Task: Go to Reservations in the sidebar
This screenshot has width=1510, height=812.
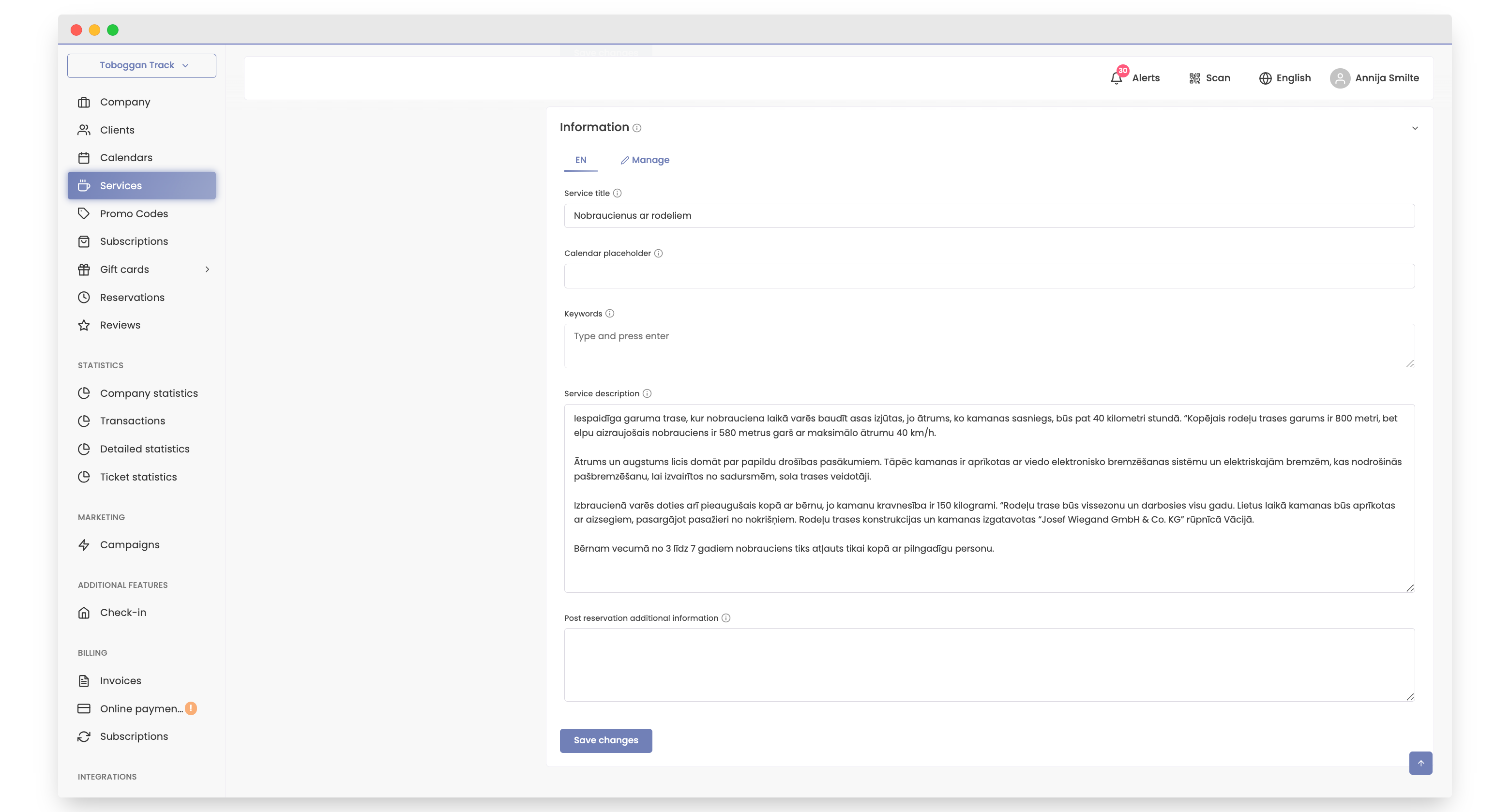Action: pyautogui.click(x=132, y=297)
